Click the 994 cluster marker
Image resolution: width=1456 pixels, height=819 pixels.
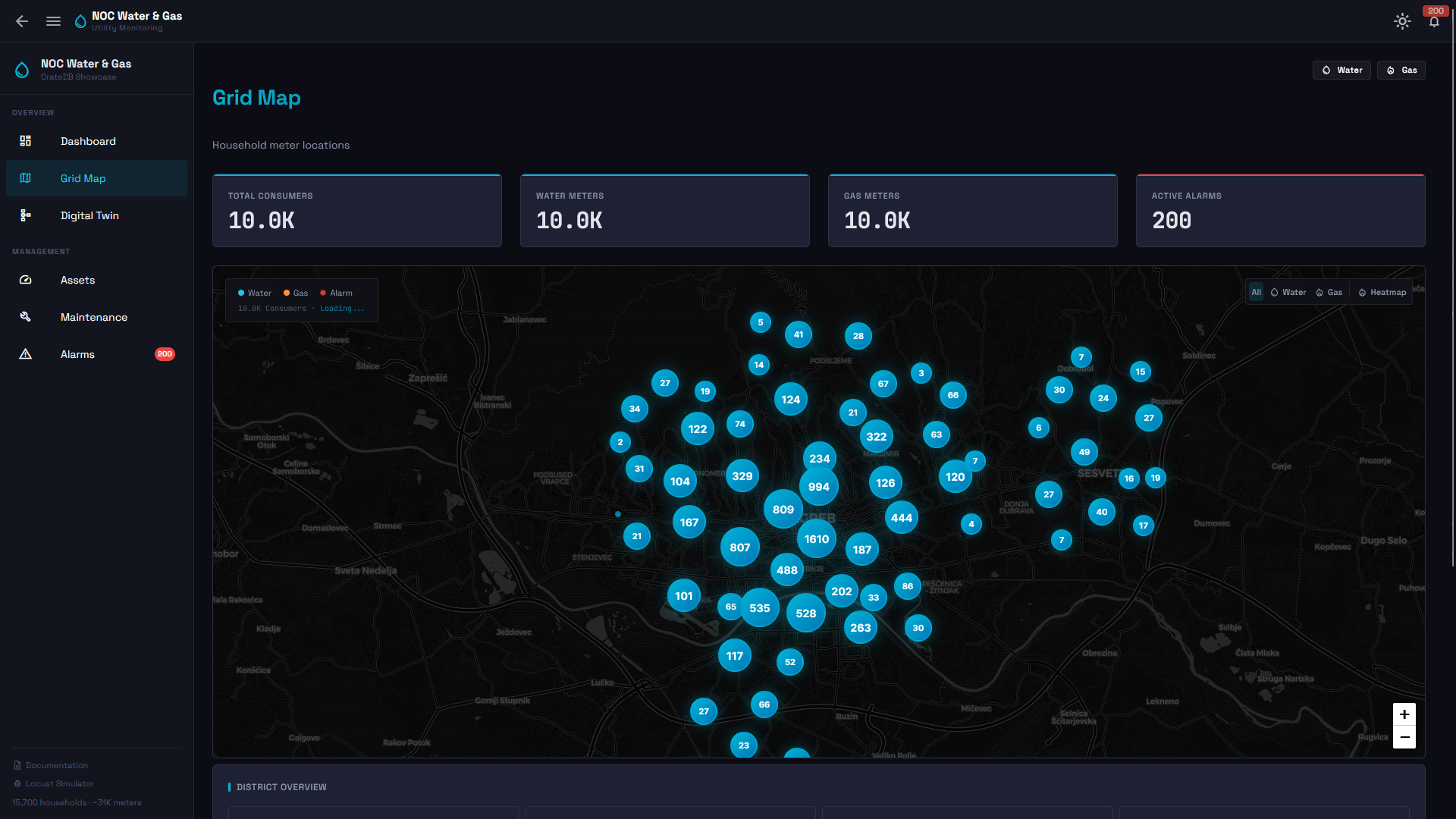[819, 487]
